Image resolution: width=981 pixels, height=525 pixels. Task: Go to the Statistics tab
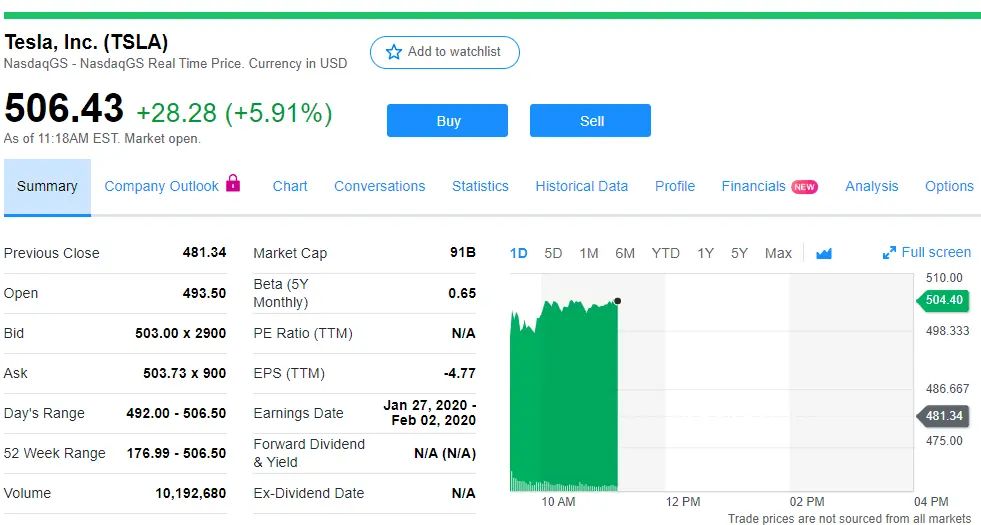pos(480,187)
